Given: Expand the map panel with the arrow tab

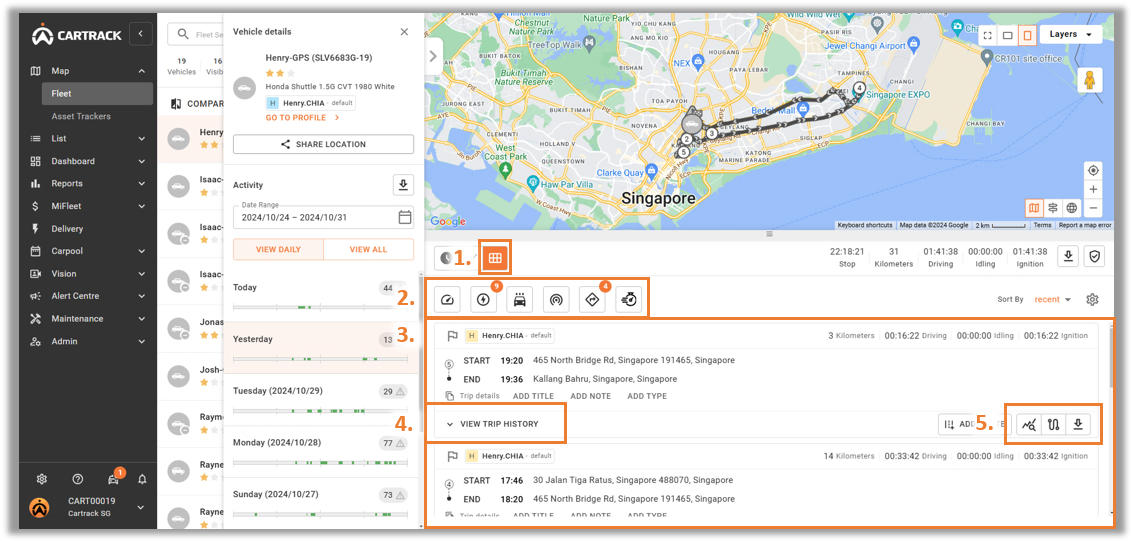Looking at the screenshot, I should click(x=433, y=56).
